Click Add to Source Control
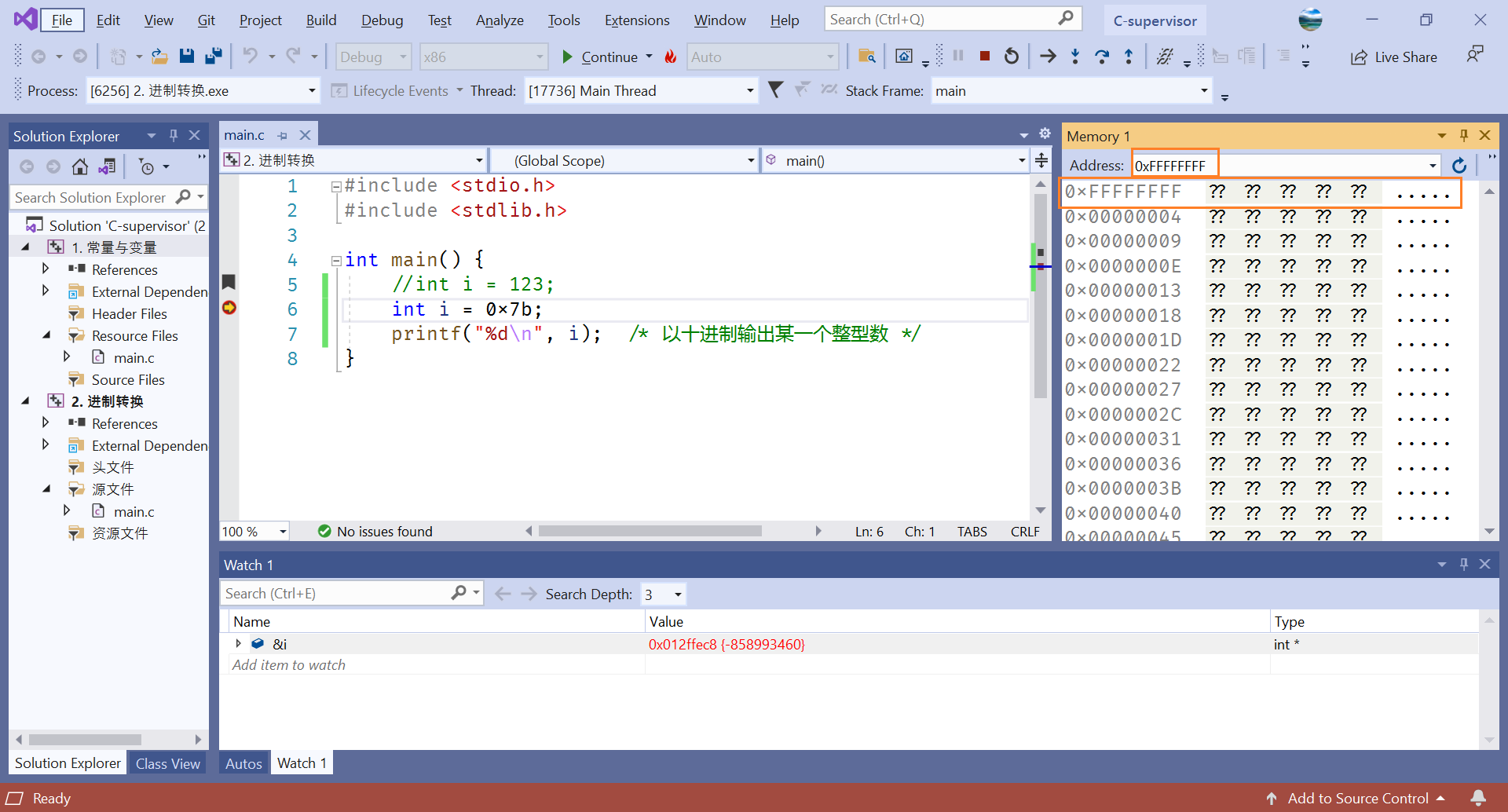The width and height of the screenshot is (1508, 812). pos(1357,798)
